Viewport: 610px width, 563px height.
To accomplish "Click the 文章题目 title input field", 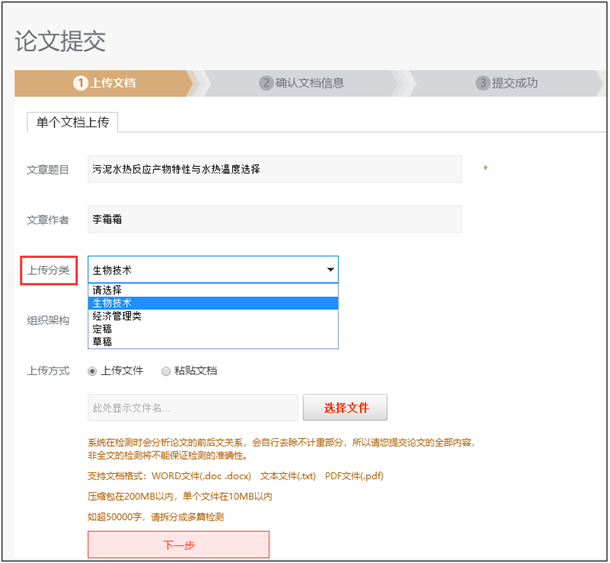I will coord(275,169).
